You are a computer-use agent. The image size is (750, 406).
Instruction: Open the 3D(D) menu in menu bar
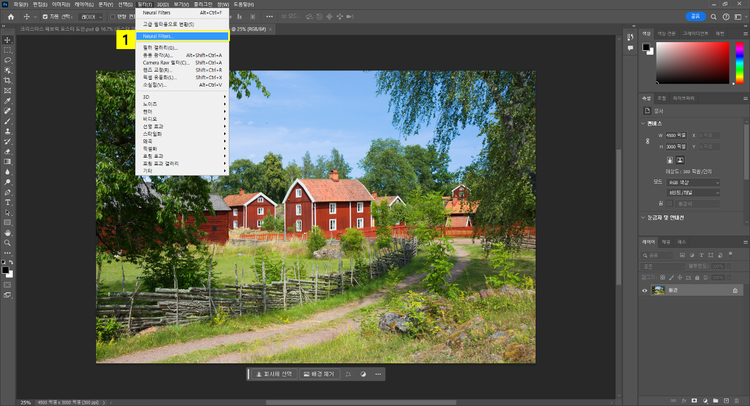pyautogui.click(x=163, y=4)
